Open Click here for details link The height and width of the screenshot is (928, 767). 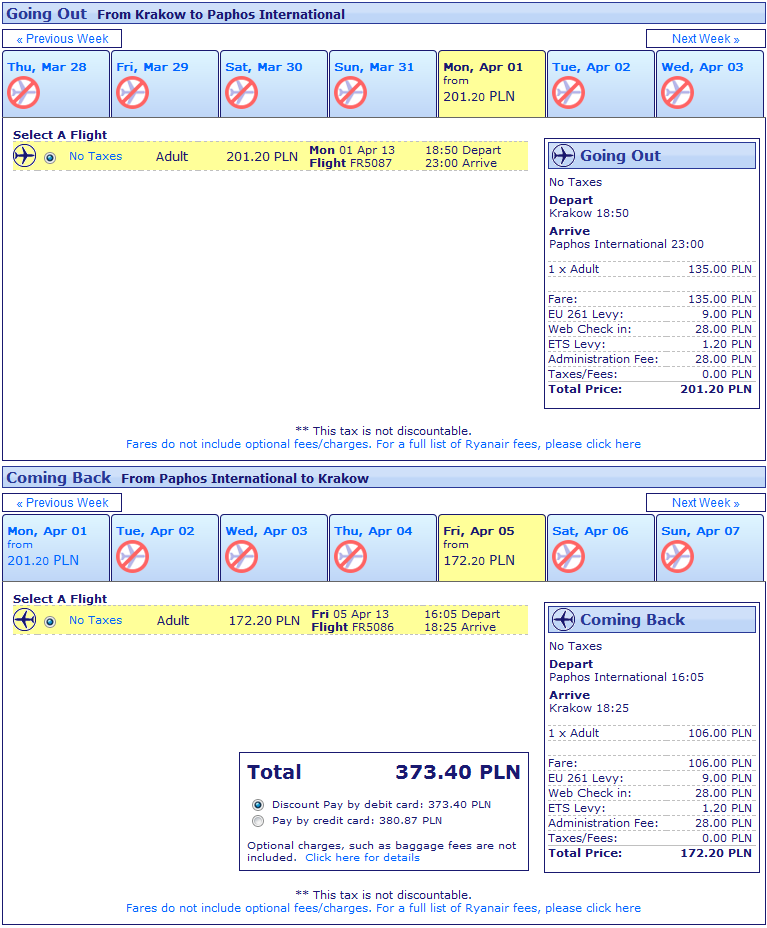pos(362,858)
